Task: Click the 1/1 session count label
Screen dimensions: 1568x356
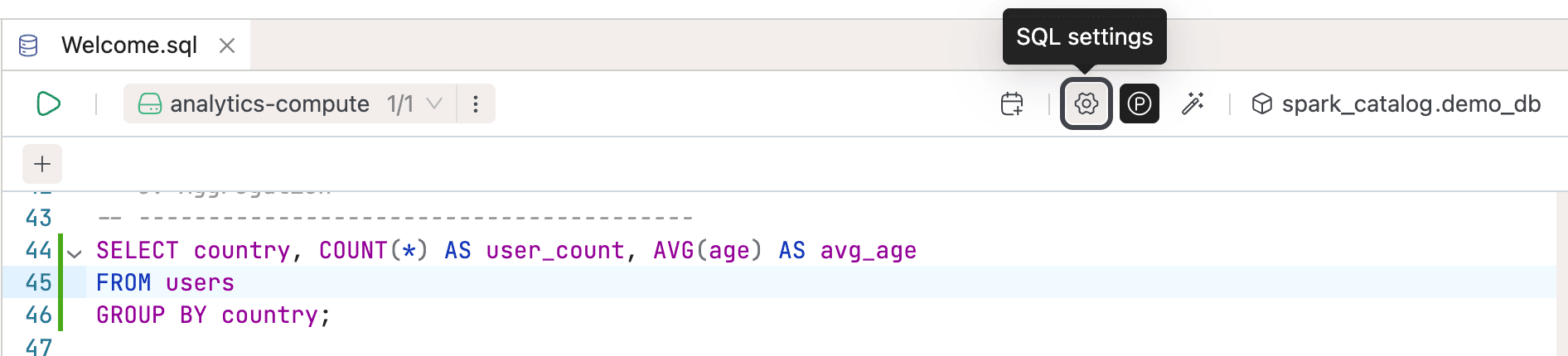Action: point(400,103)
